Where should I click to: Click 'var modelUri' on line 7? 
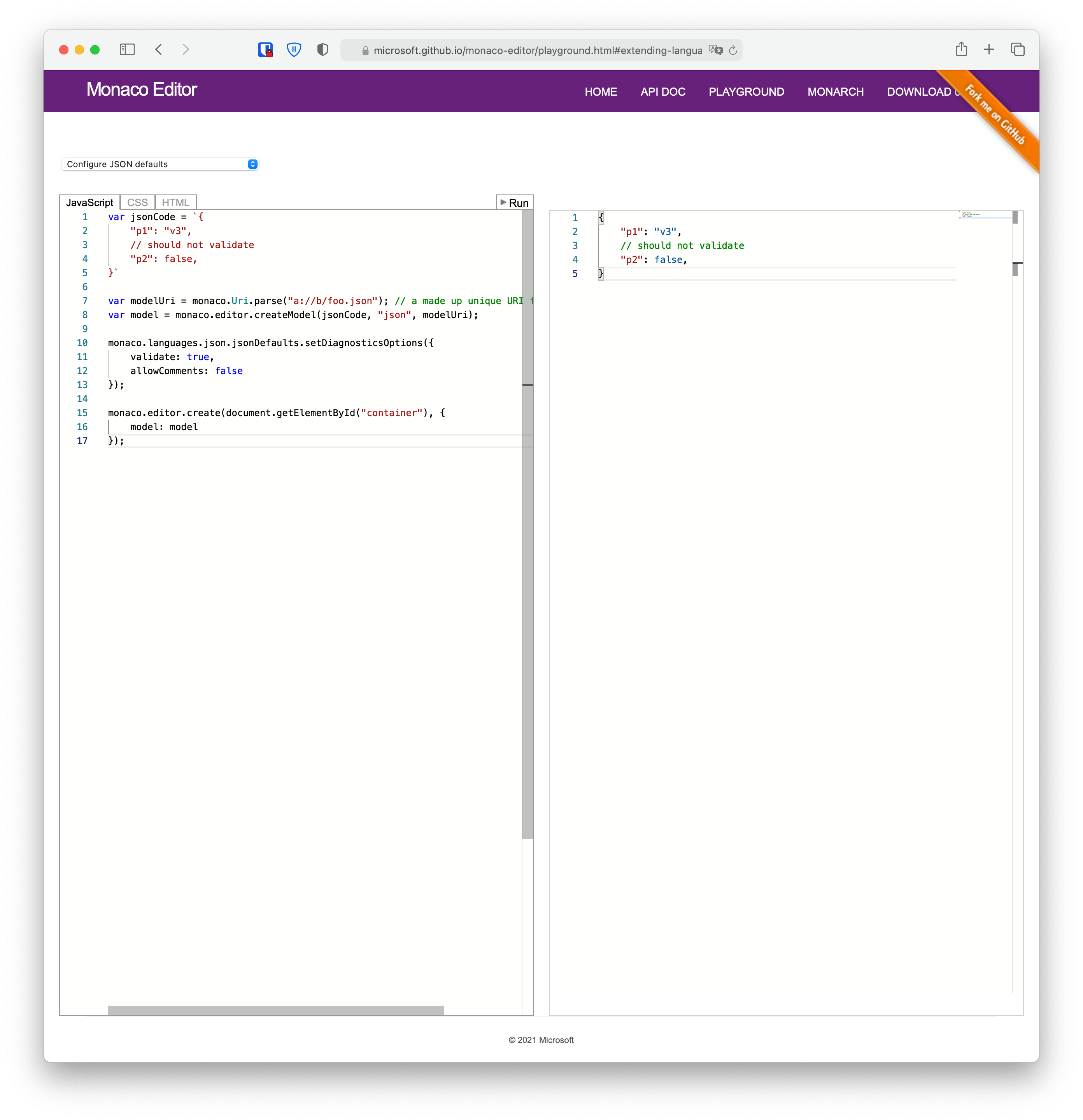(x=142, y=301)
